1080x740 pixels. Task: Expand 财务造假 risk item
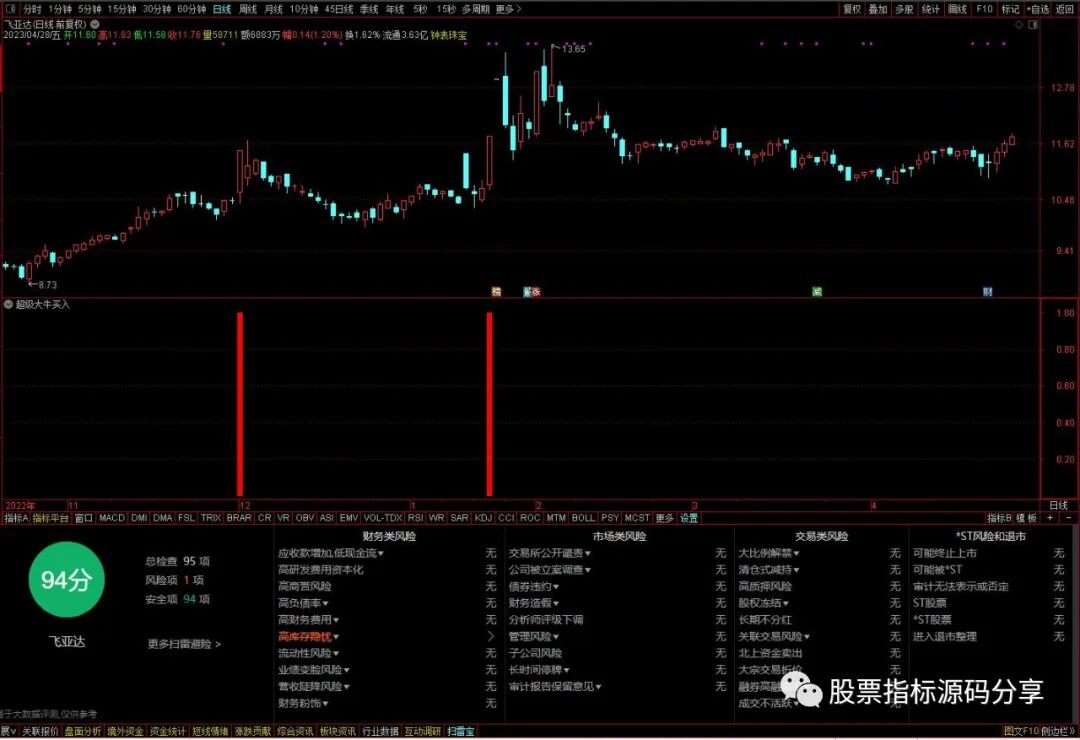click(x=534, y=603)
